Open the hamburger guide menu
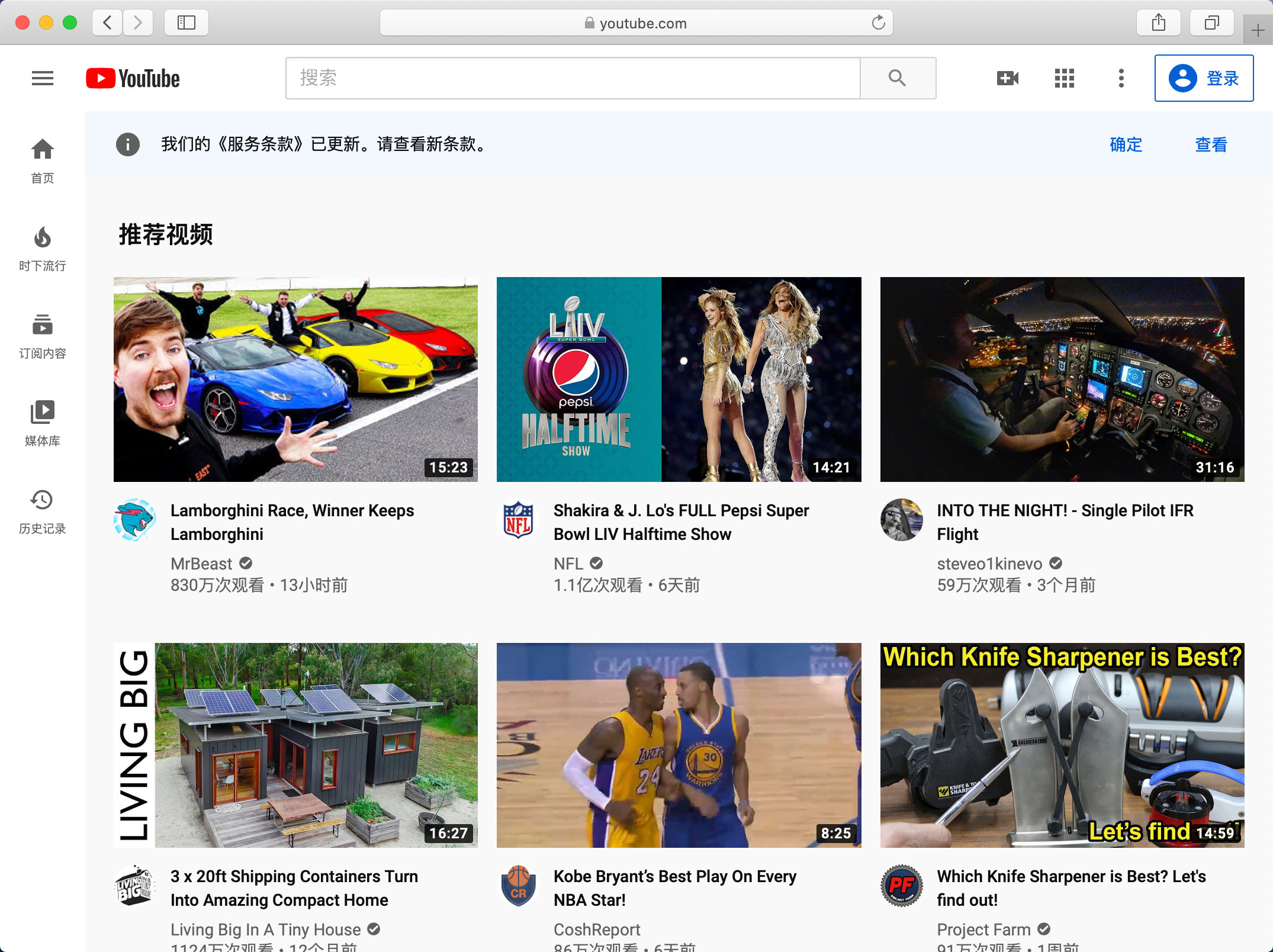 tap(43, 78)
